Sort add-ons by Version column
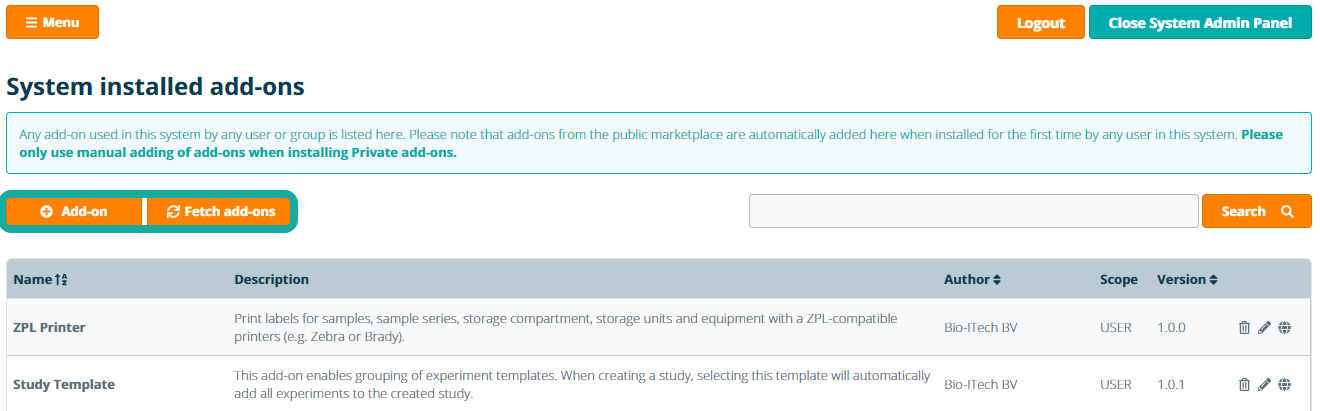Screen dimensions: 1320x411 1187,280
